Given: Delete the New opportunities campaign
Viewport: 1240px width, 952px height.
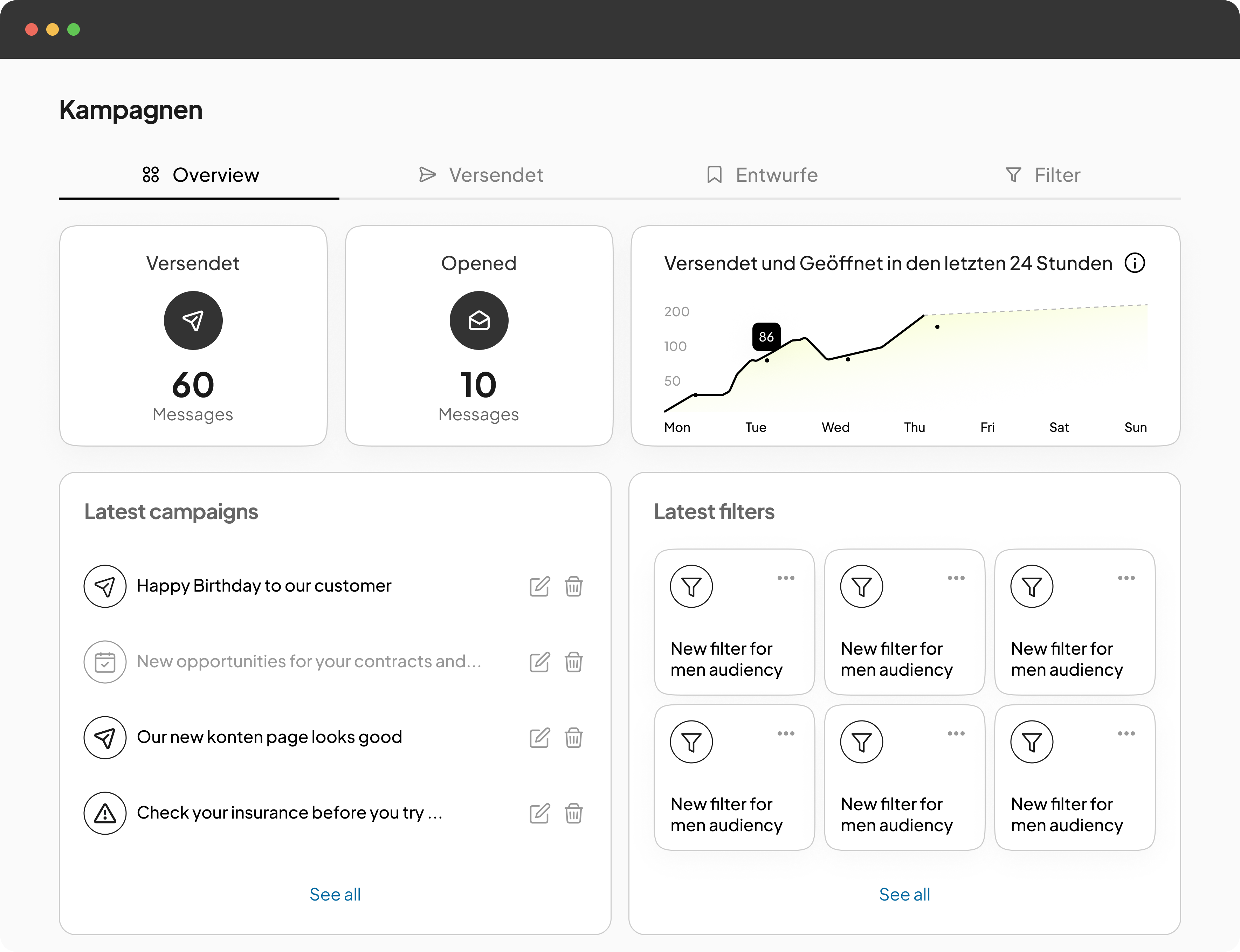Looking at the screenshot, I should point(573,661).
